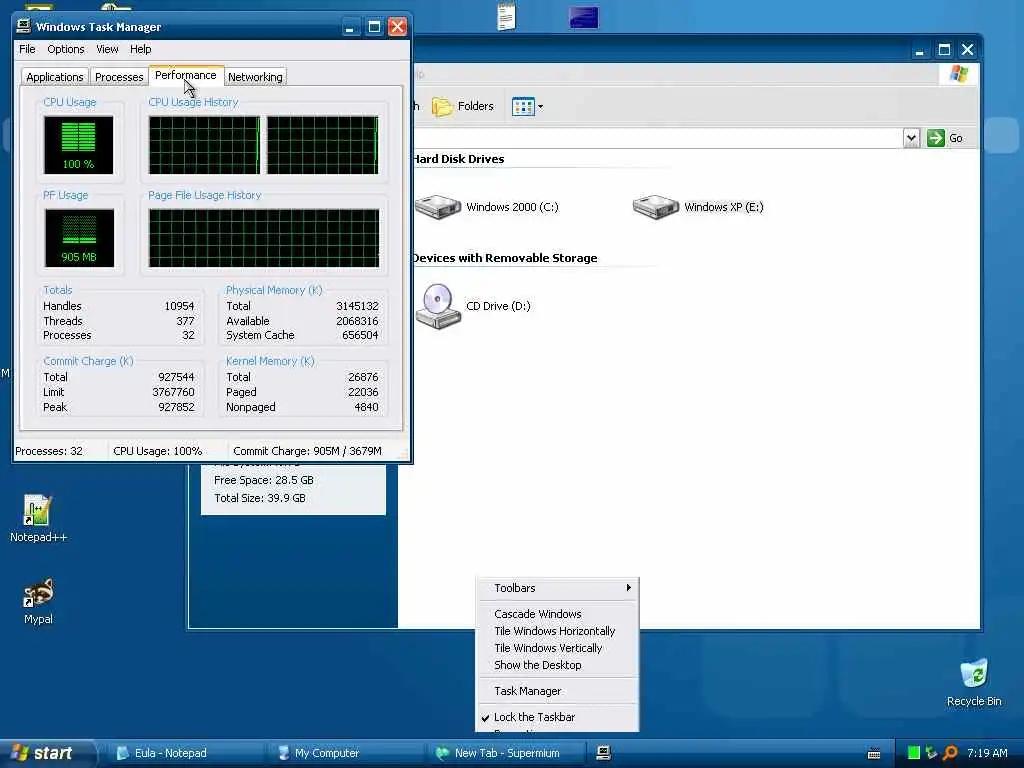Choose Cascade Windows from context menu
1024x768 pixels.
point(557,614)
